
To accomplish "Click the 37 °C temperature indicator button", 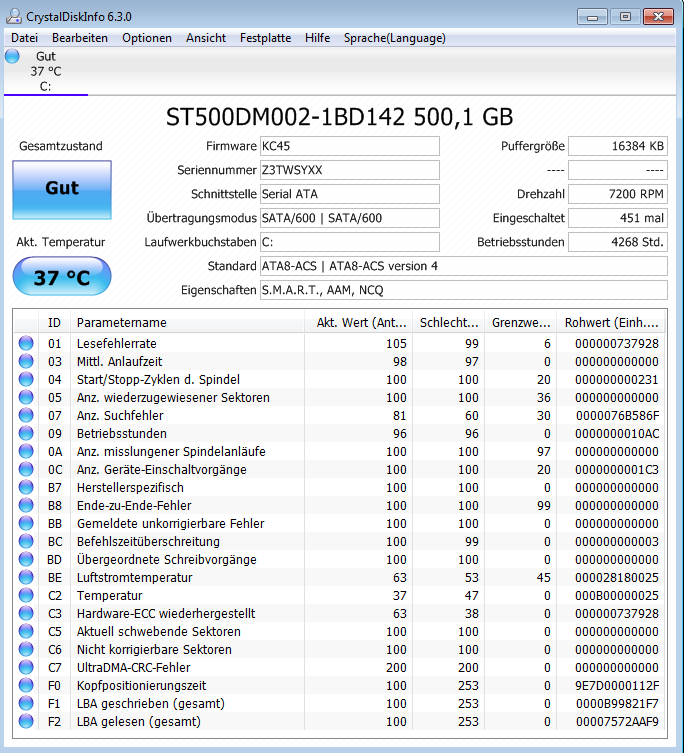I will (x=62, y=277).
